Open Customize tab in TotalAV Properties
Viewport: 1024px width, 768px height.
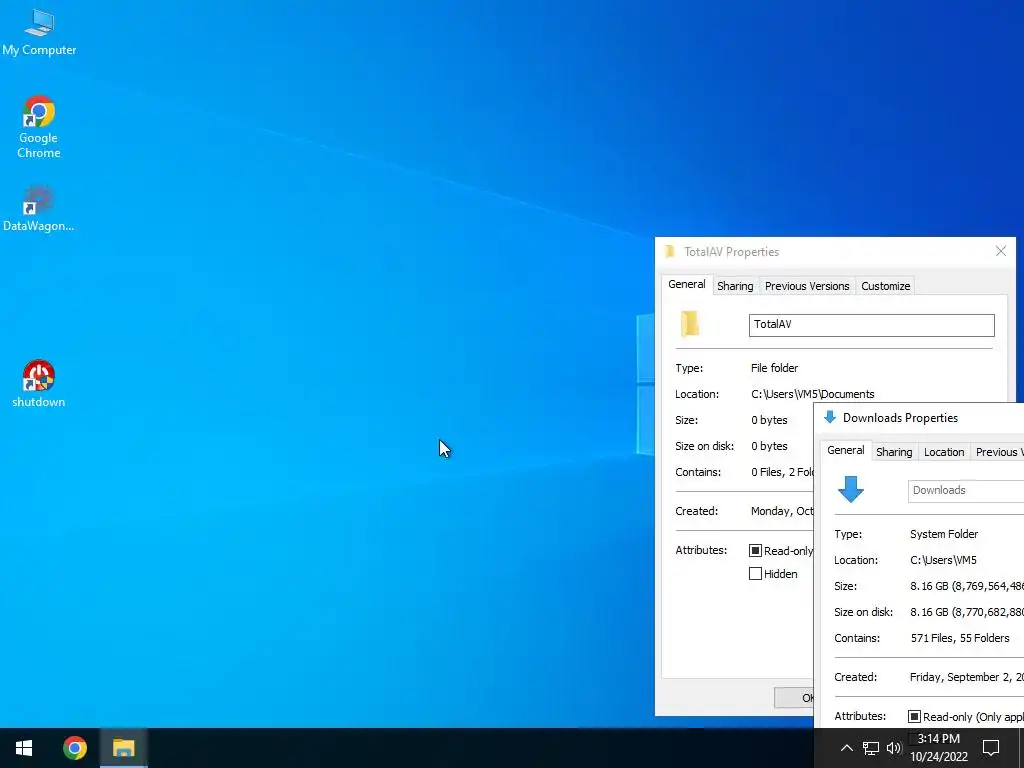point(886,286)
